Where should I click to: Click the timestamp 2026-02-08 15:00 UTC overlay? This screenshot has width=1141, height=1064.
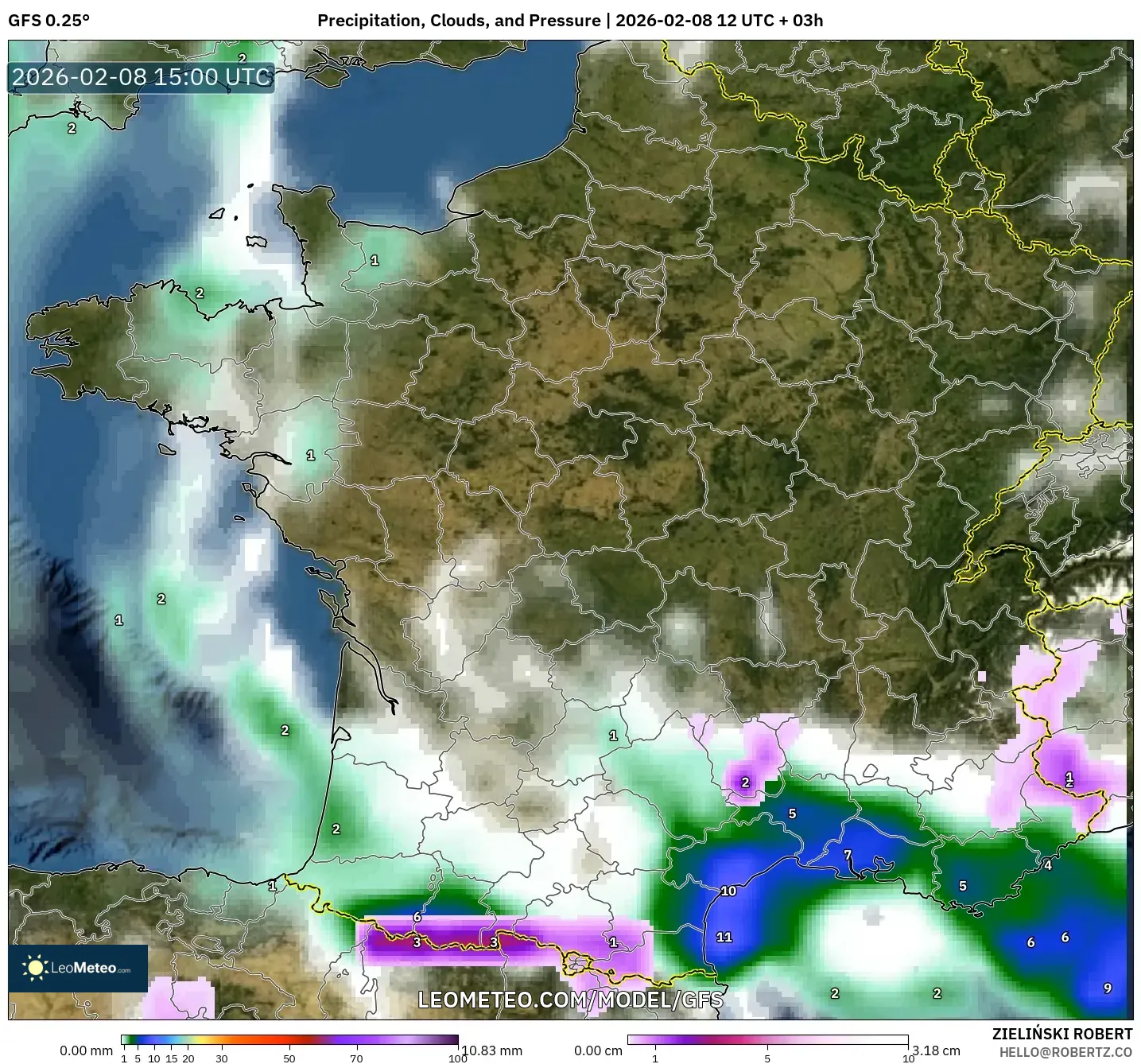[x=139, y=77]
